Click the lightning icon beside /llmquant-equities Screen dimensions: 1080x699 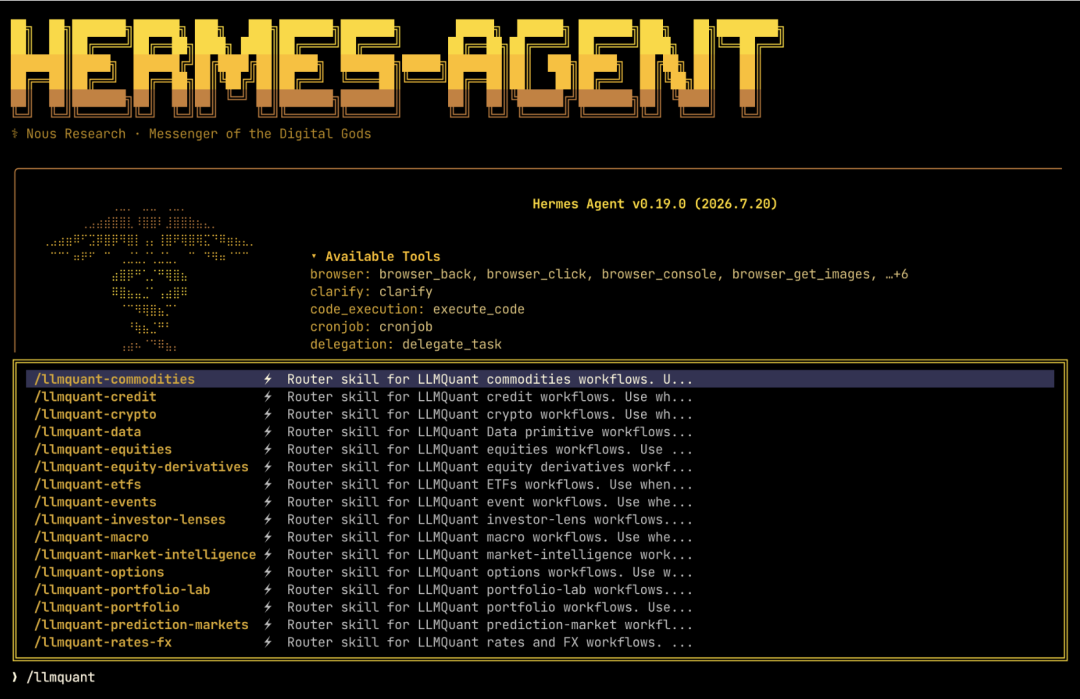(268, 450)
